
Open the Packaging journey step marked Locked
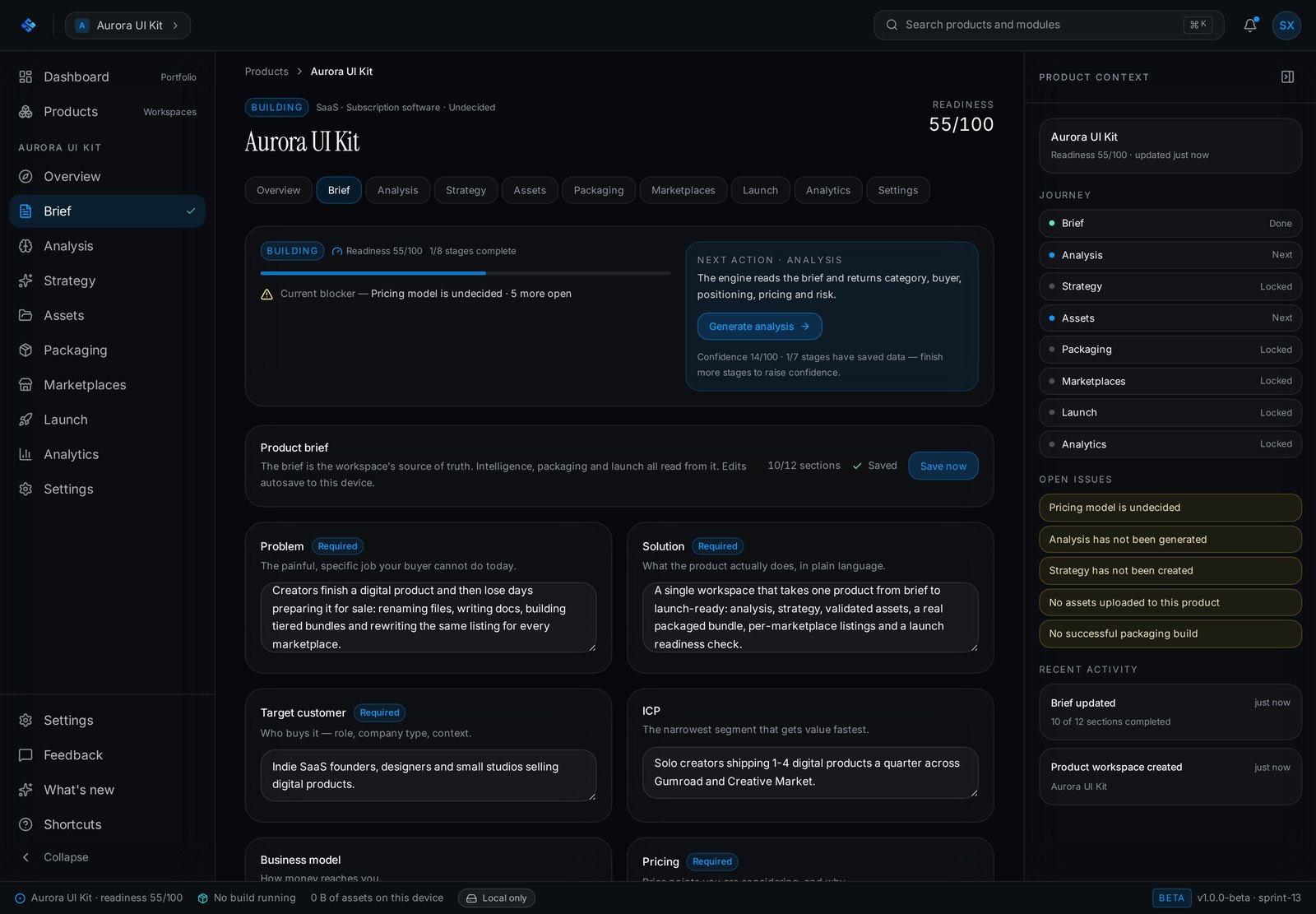[x=1170, y=350]
